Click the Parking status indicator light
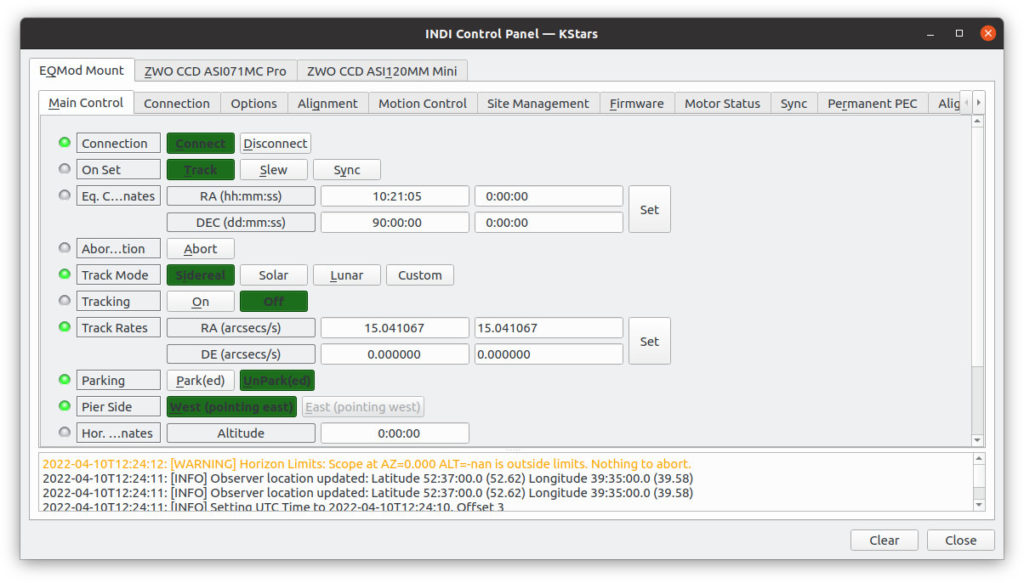 pyautogui.click(x=65, y=379)
